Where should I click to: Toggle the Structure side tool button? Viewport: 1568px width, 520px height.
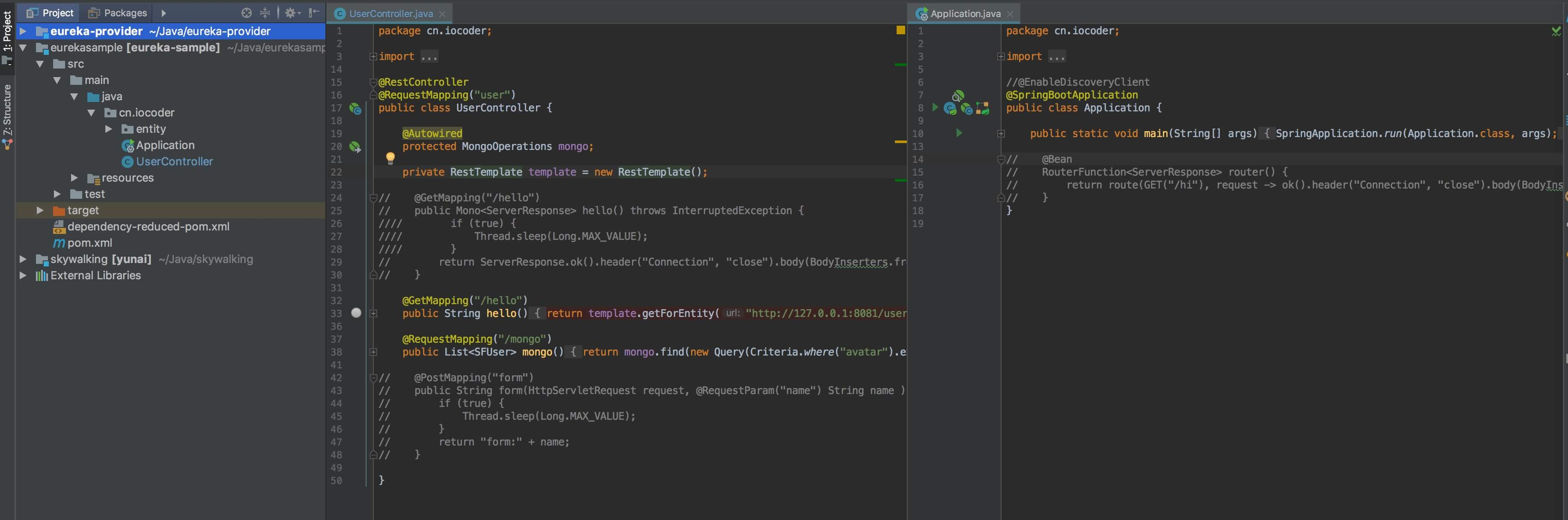[x=7, y=116]
